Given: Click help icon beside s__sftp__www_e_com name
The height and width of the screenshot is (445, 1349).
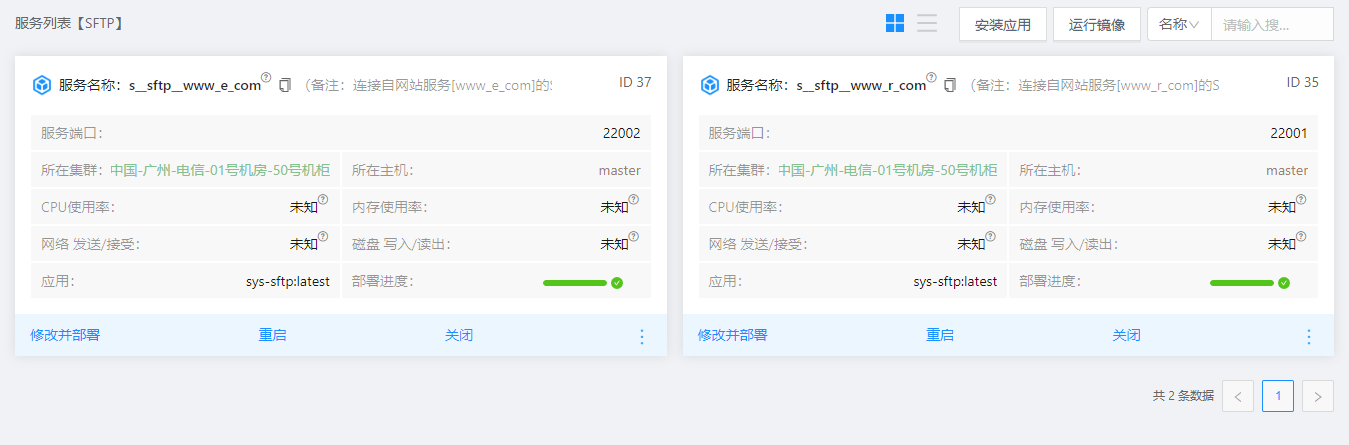Looking at the screenshot, I should tap(266, 77).
